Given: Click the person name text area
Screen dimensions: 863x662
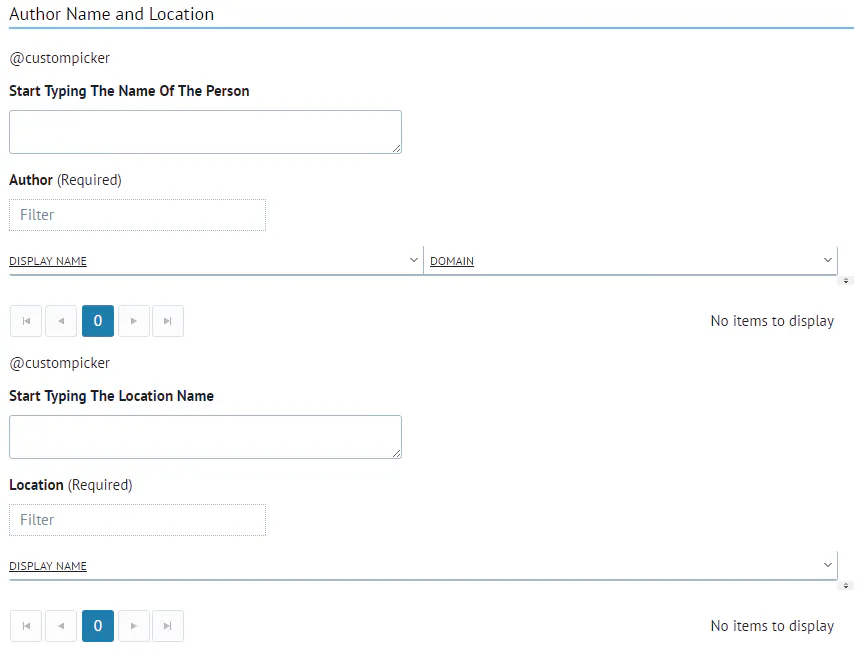Looking at the screenshot, I should tap(205, 132).
